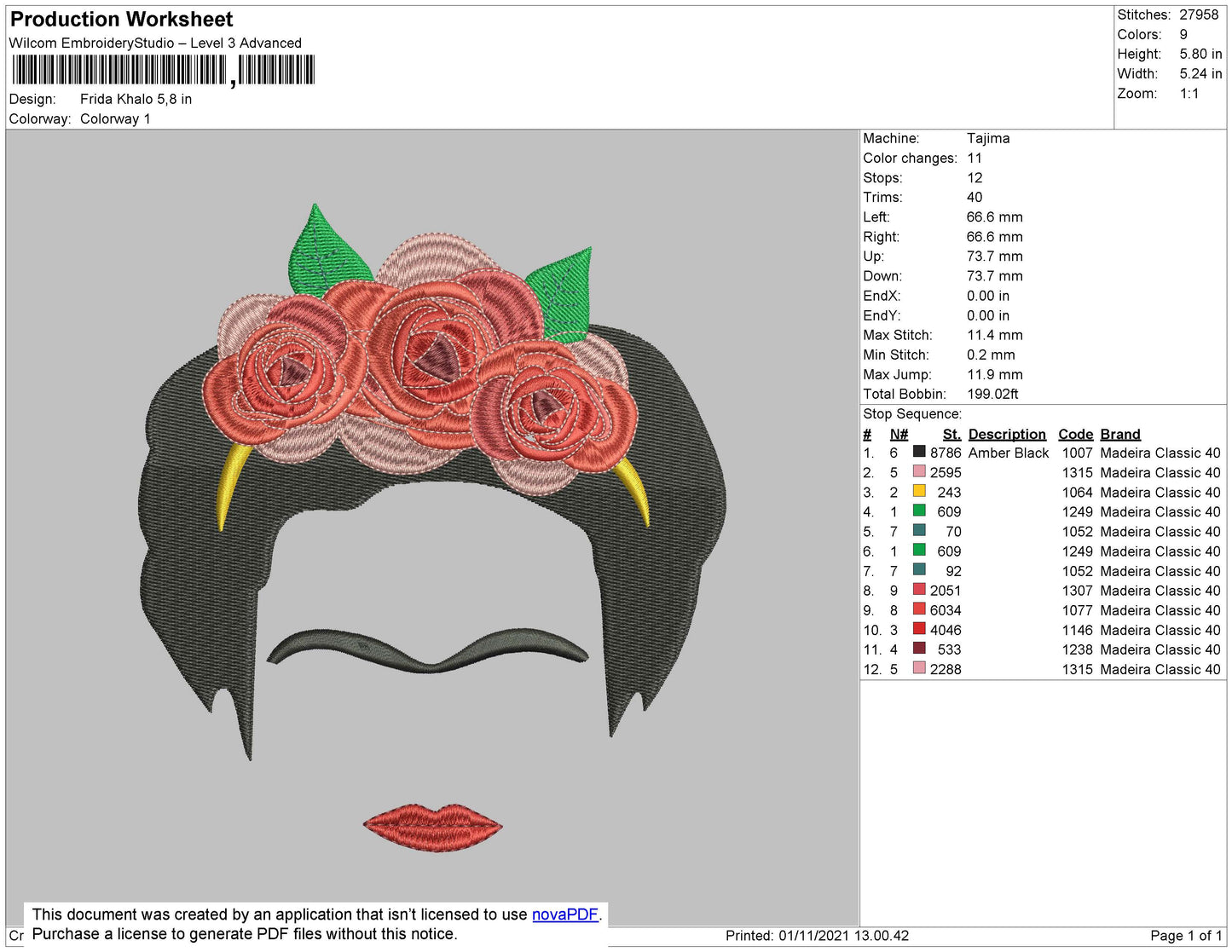Click the Description column header
Screen dimensions: 1232x952
[x=1007, y=435]
